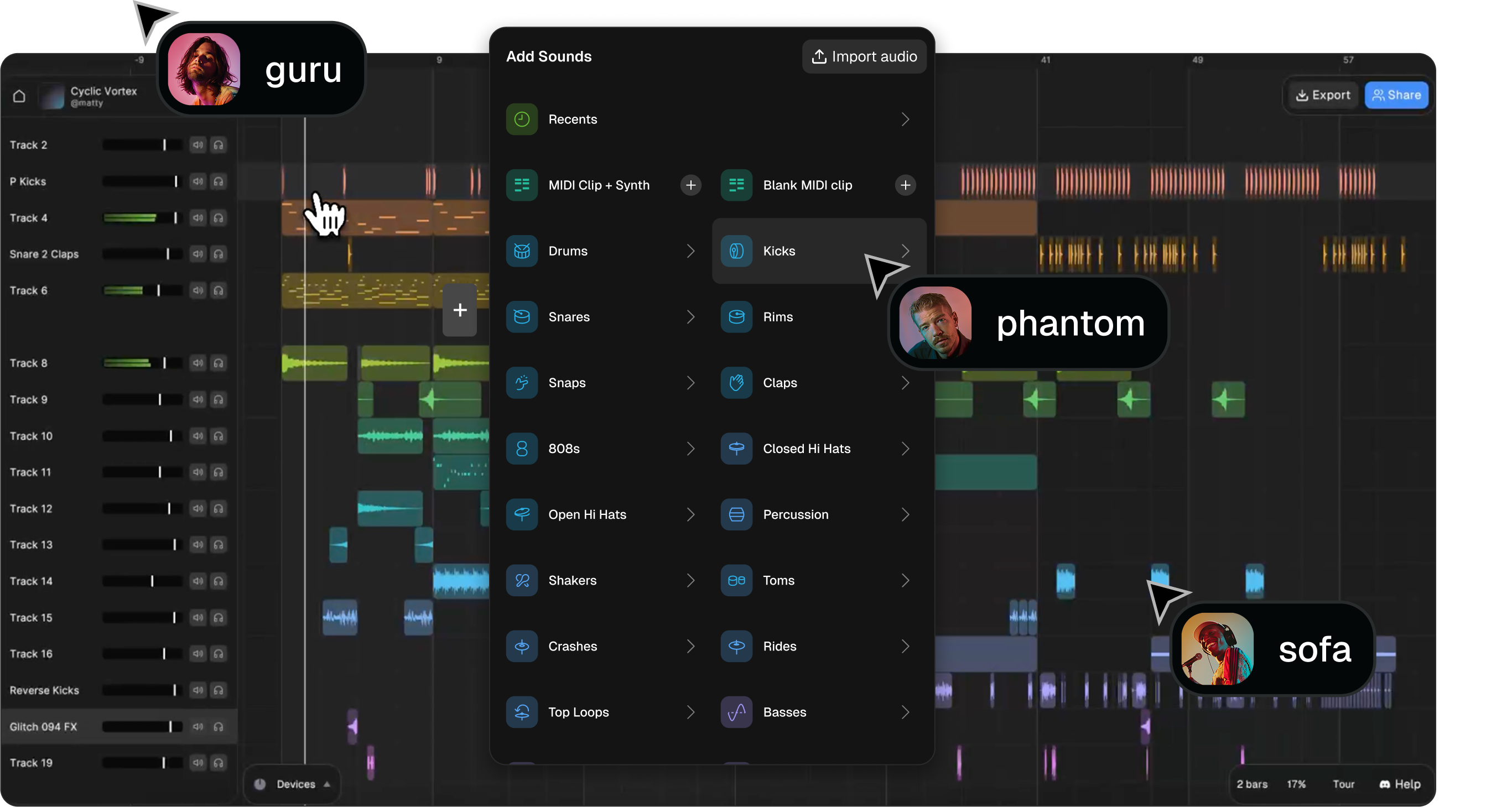1512x807 pixels.
Task: Adjust the Track 8 volume slider
Action: coord(164,363)
